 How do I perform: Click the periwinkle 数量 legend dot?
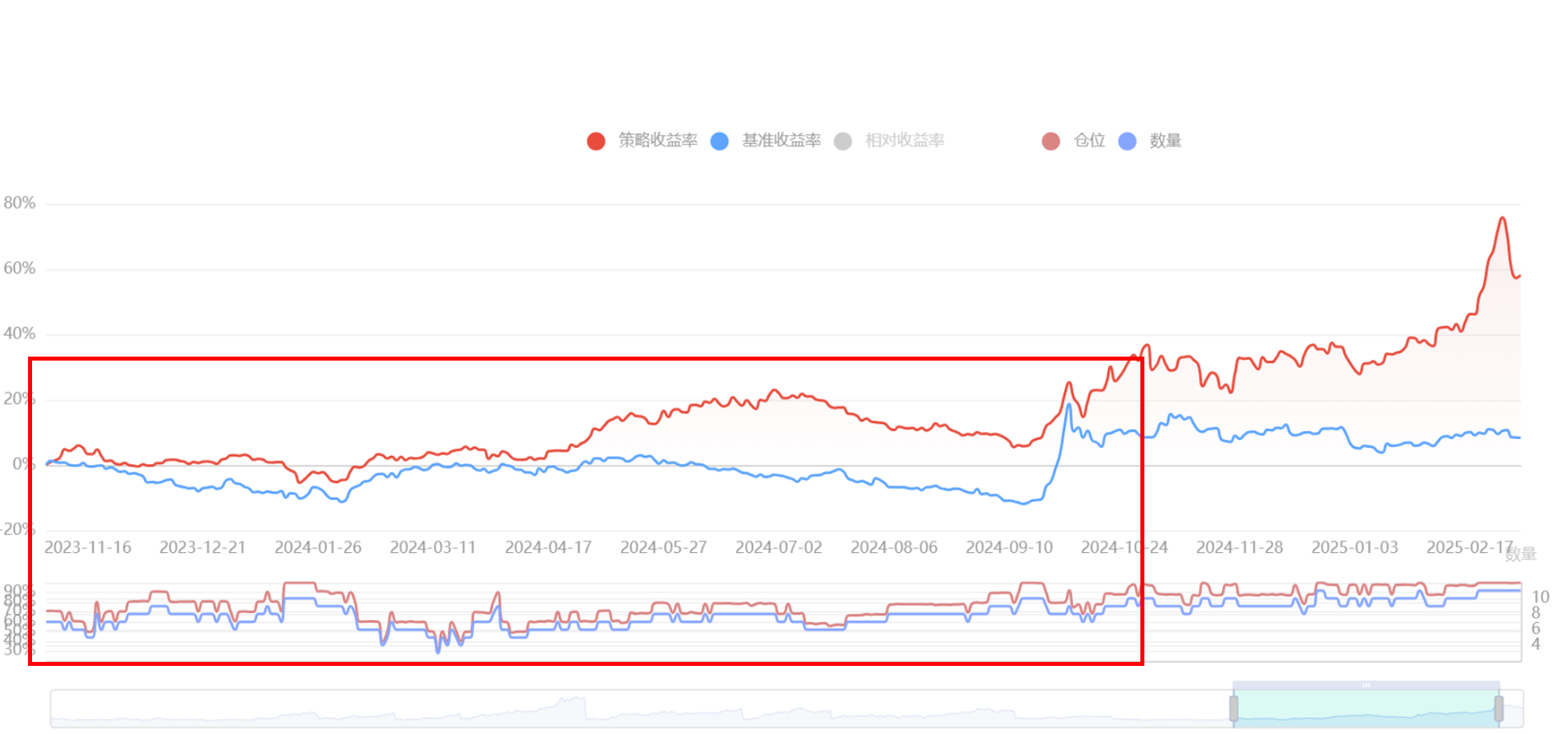click(x=1128, y=141)
